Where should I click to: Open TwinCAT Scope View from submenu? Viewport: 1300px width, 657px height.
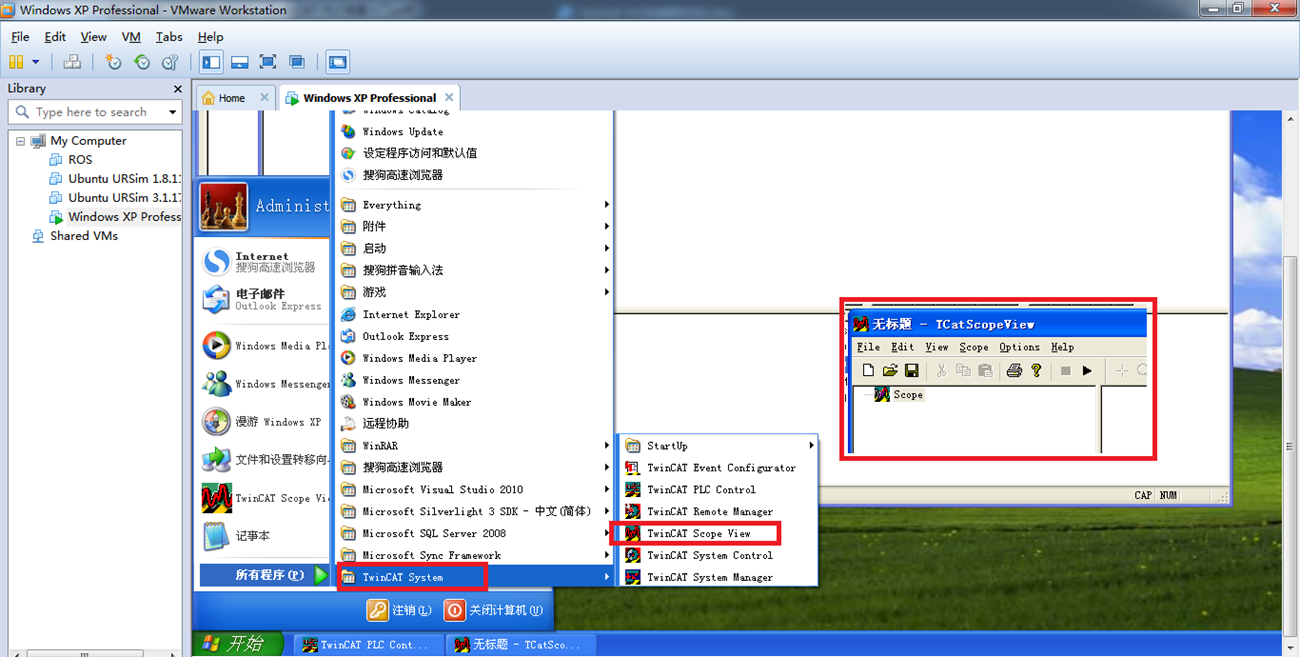pyautogui.click(x=697, y=534)
